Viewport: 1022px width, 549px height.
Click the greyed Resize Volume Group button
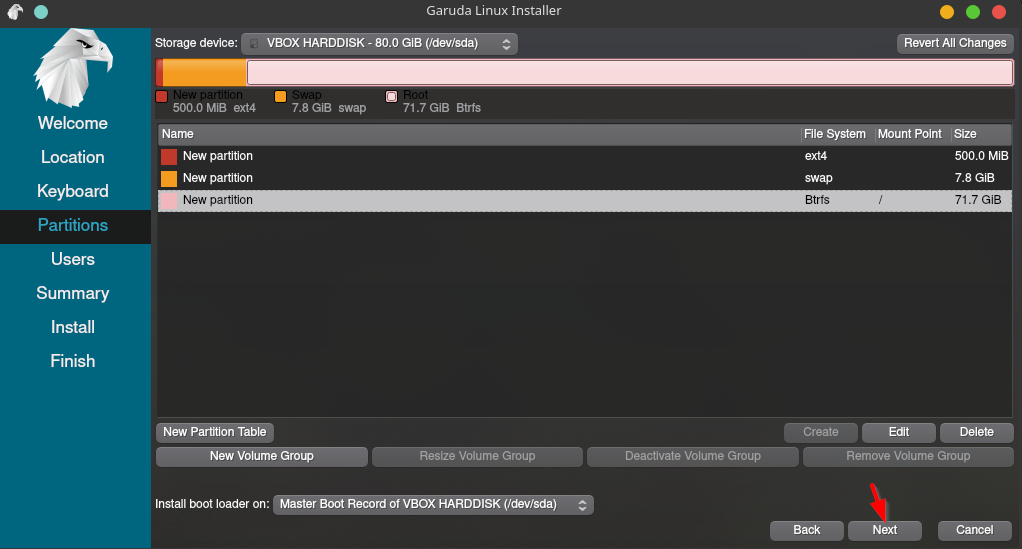(477, 456)
